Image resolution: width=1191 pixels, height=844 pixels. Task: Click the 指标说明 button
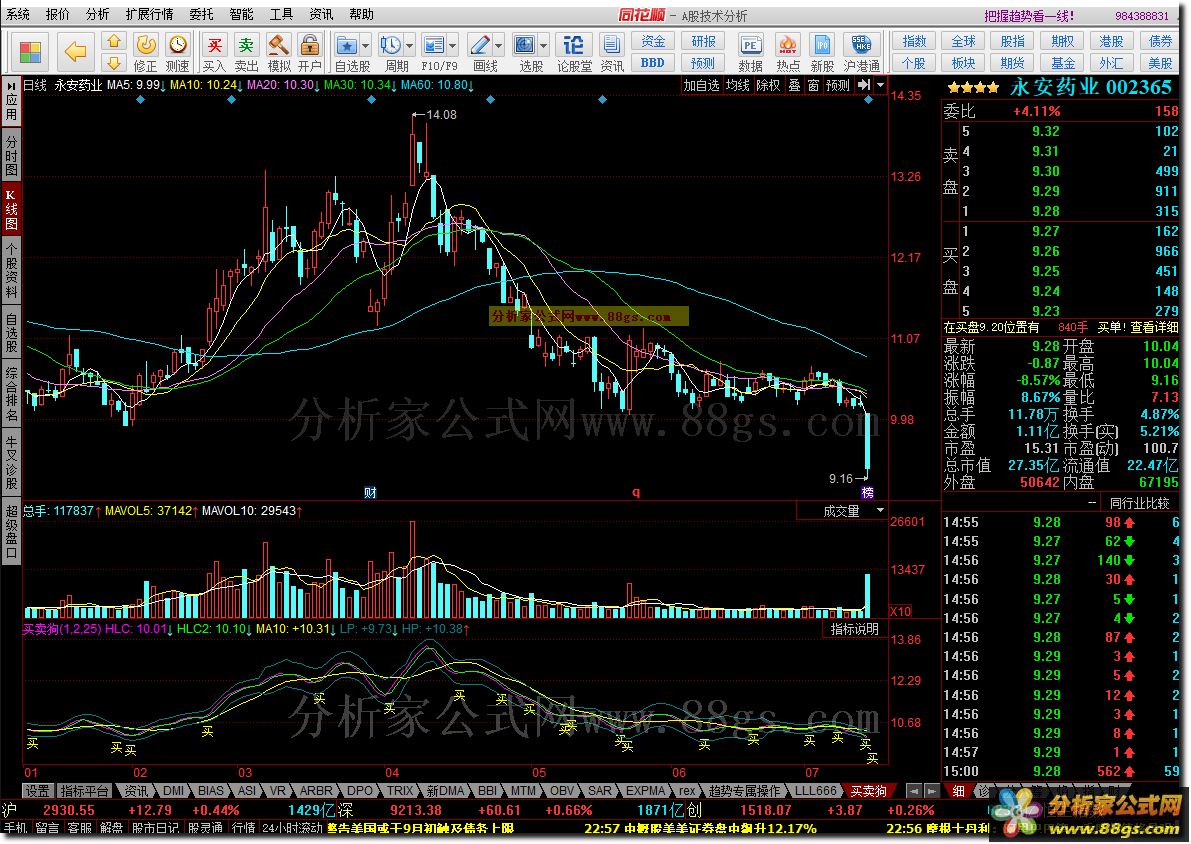[854, 629]
